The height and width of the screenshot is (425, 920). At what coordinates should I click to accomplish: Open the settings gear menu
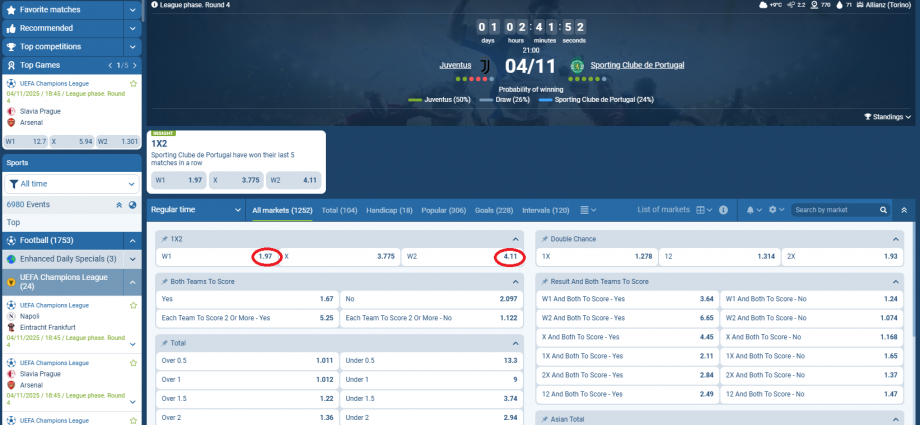point(772,210)
